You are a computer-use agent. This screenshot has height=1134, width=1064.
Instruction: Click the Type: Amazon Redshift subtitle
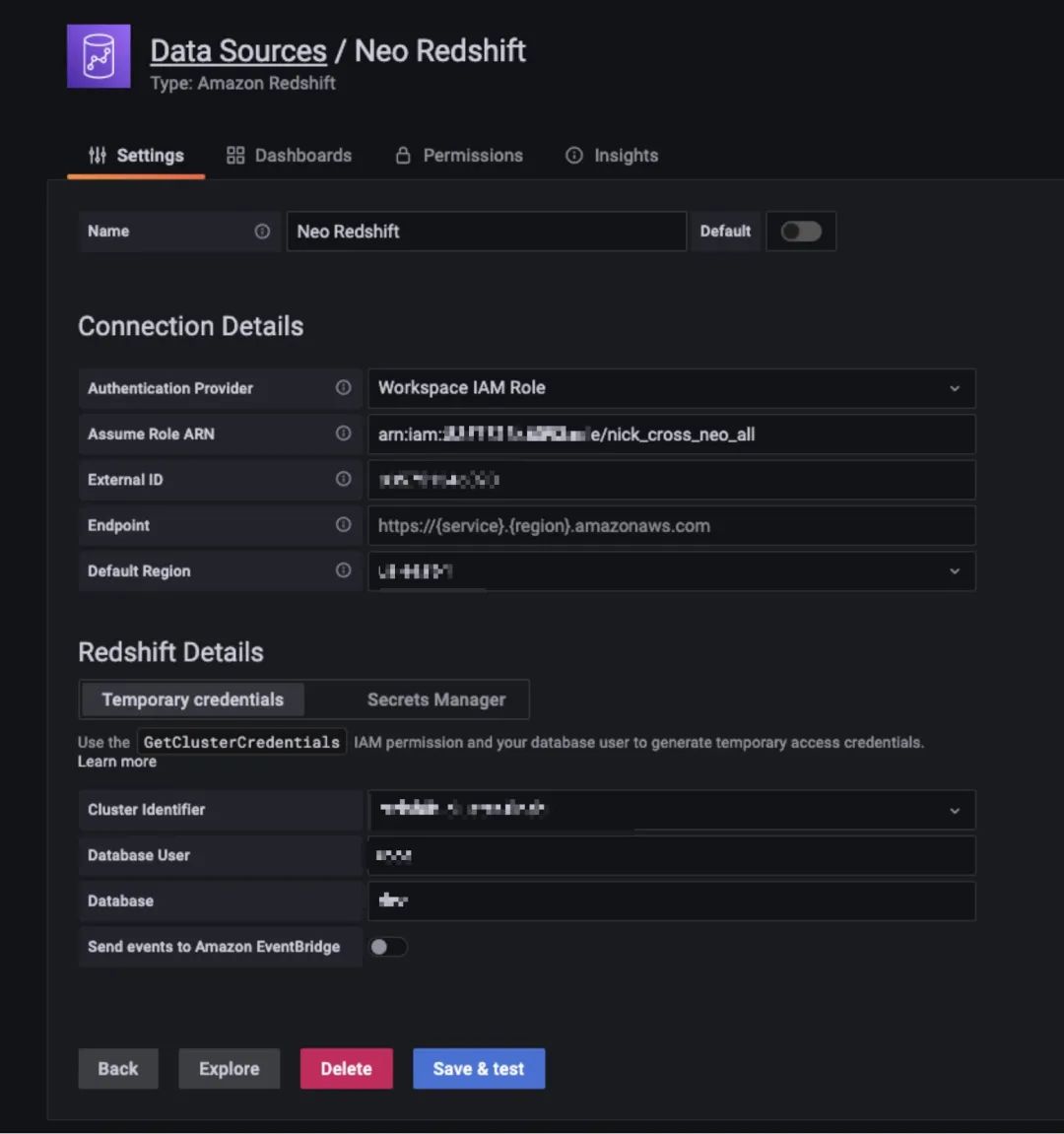(x=243, y=83)
